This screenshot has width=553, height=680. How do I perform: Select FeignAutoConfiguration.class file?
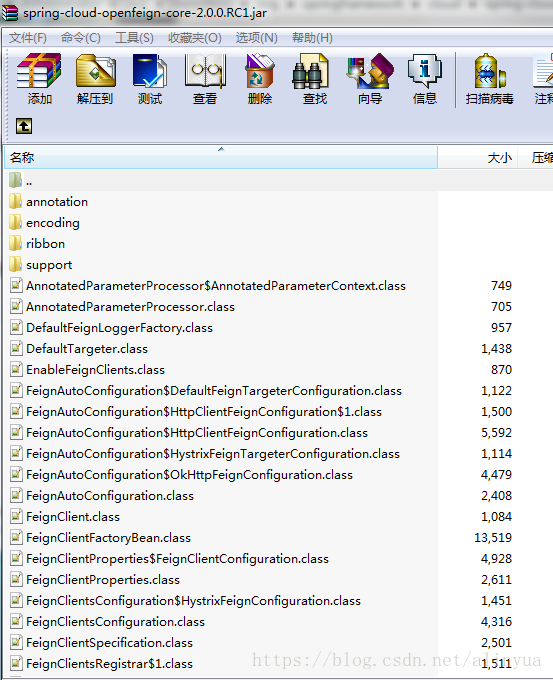(110, 496)
